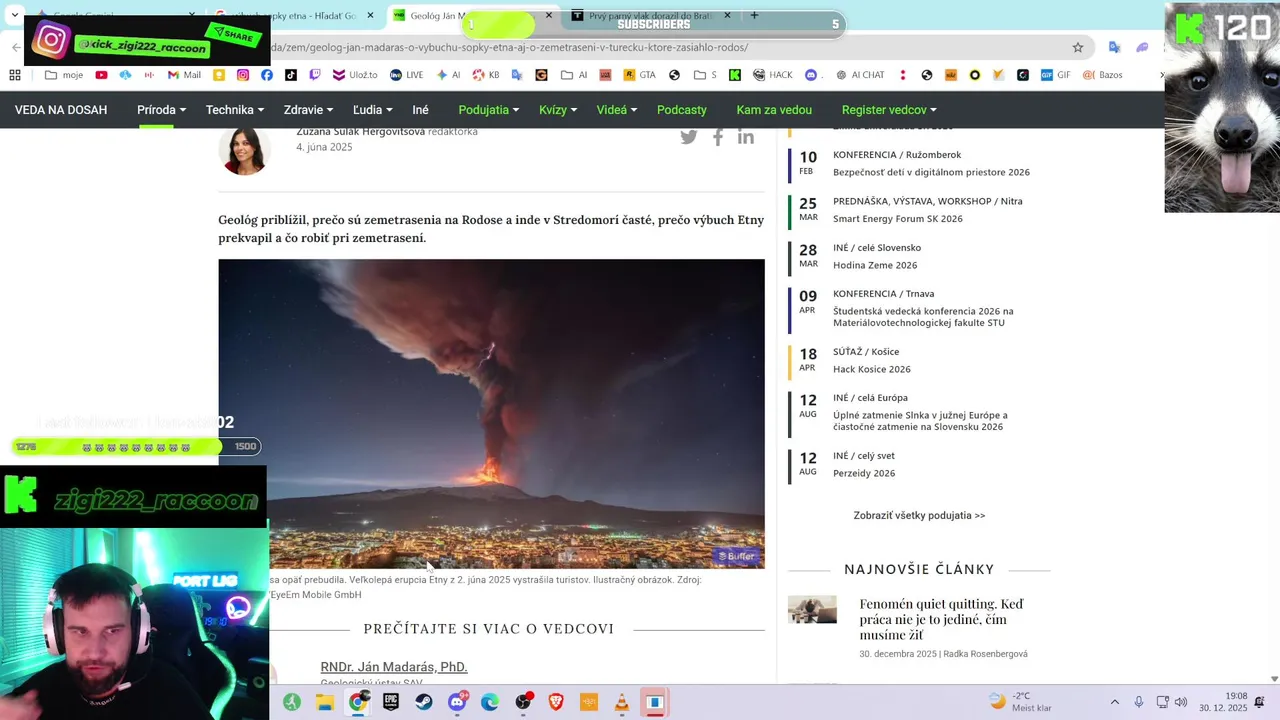Open the weather widget showing -2°C
1280x720 pixels.
point(1020,702)
